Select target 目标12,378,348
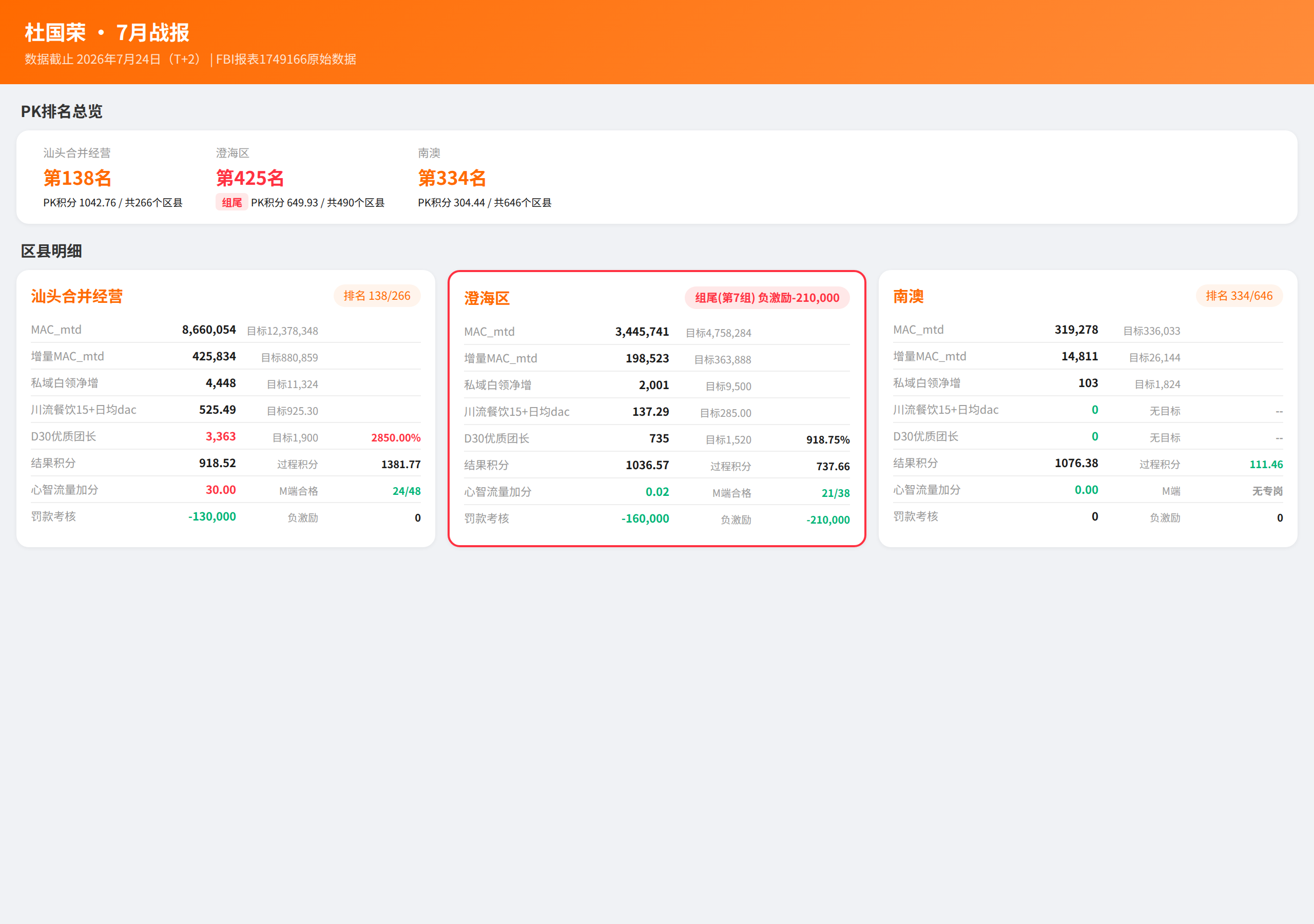This screenshot has width=1314, height=924. (282, 331)
